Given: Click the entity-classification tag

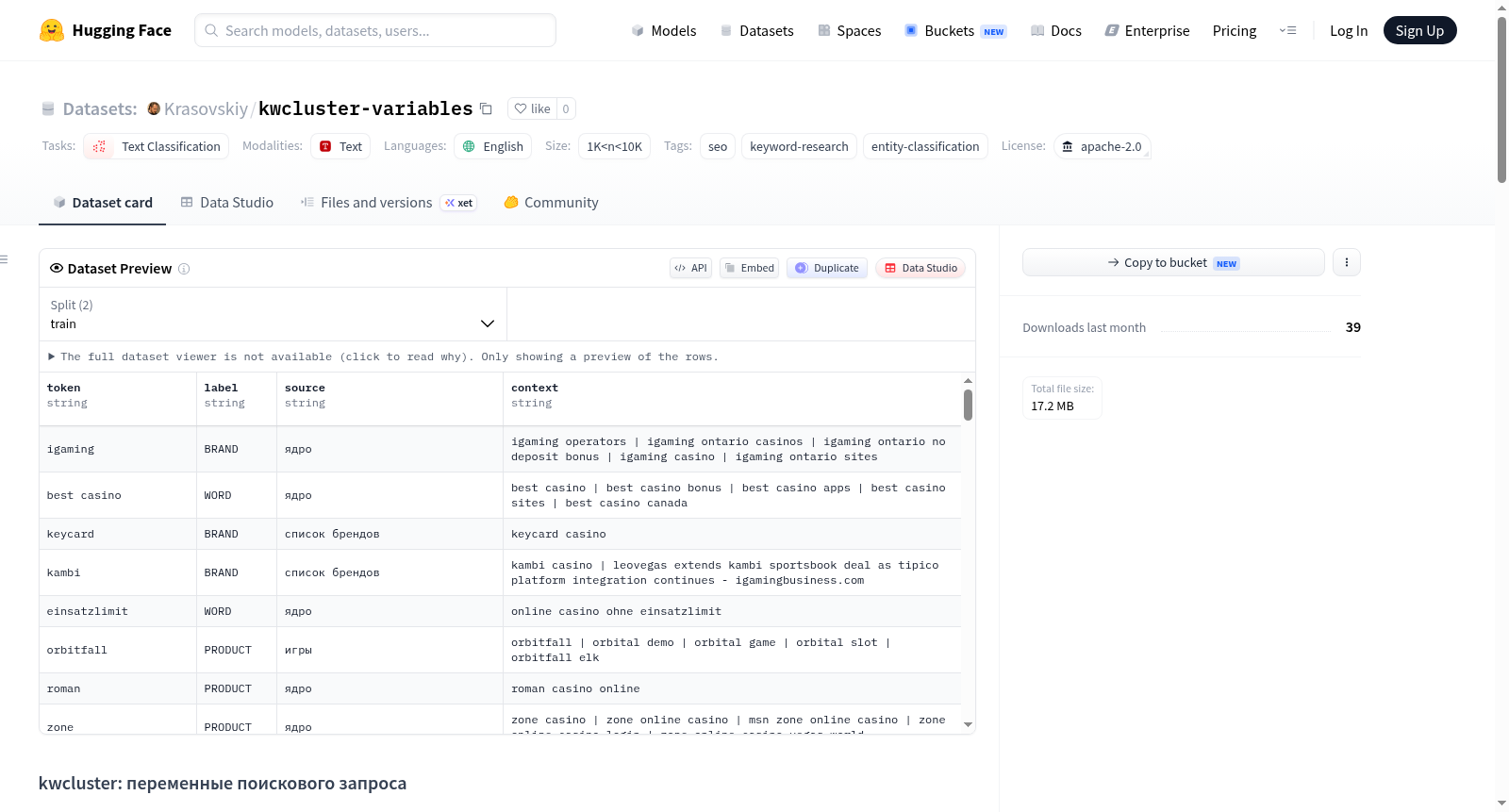Looking at the screenshot, I should point(925,146).
